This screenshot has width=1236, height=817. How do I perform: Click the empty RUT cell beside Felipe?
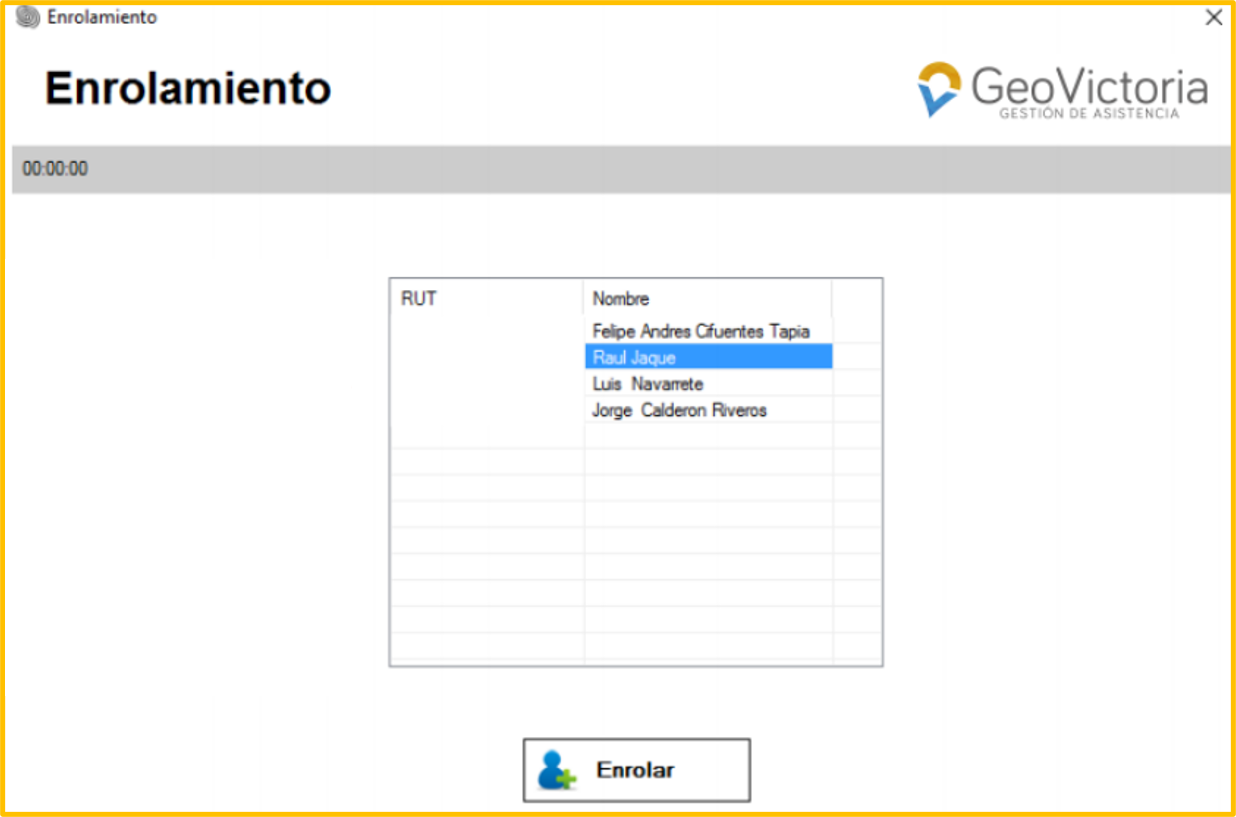click(486, 331)
